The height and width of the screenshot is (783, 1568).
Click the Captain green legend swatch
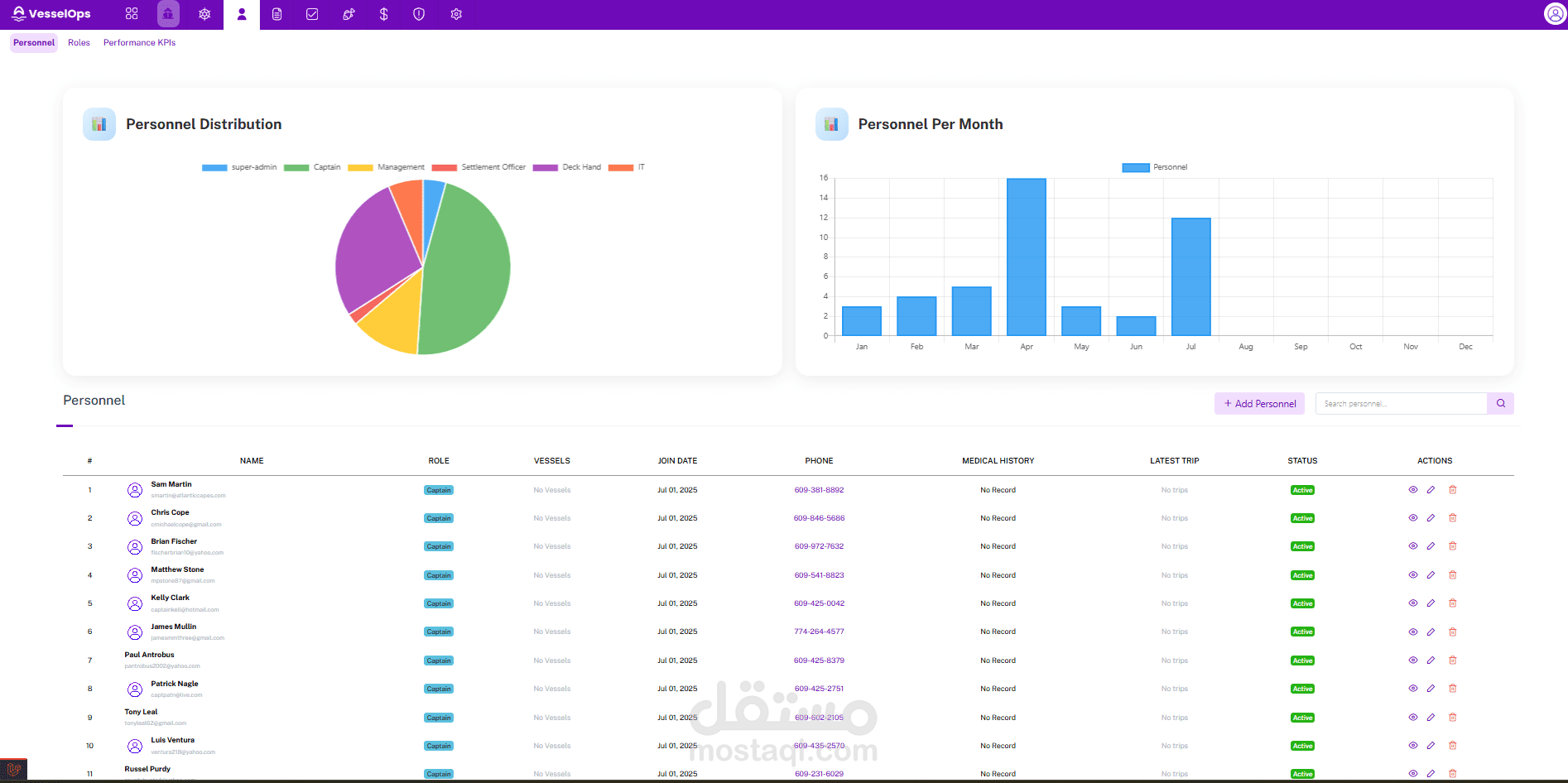(x=296, y=167)
